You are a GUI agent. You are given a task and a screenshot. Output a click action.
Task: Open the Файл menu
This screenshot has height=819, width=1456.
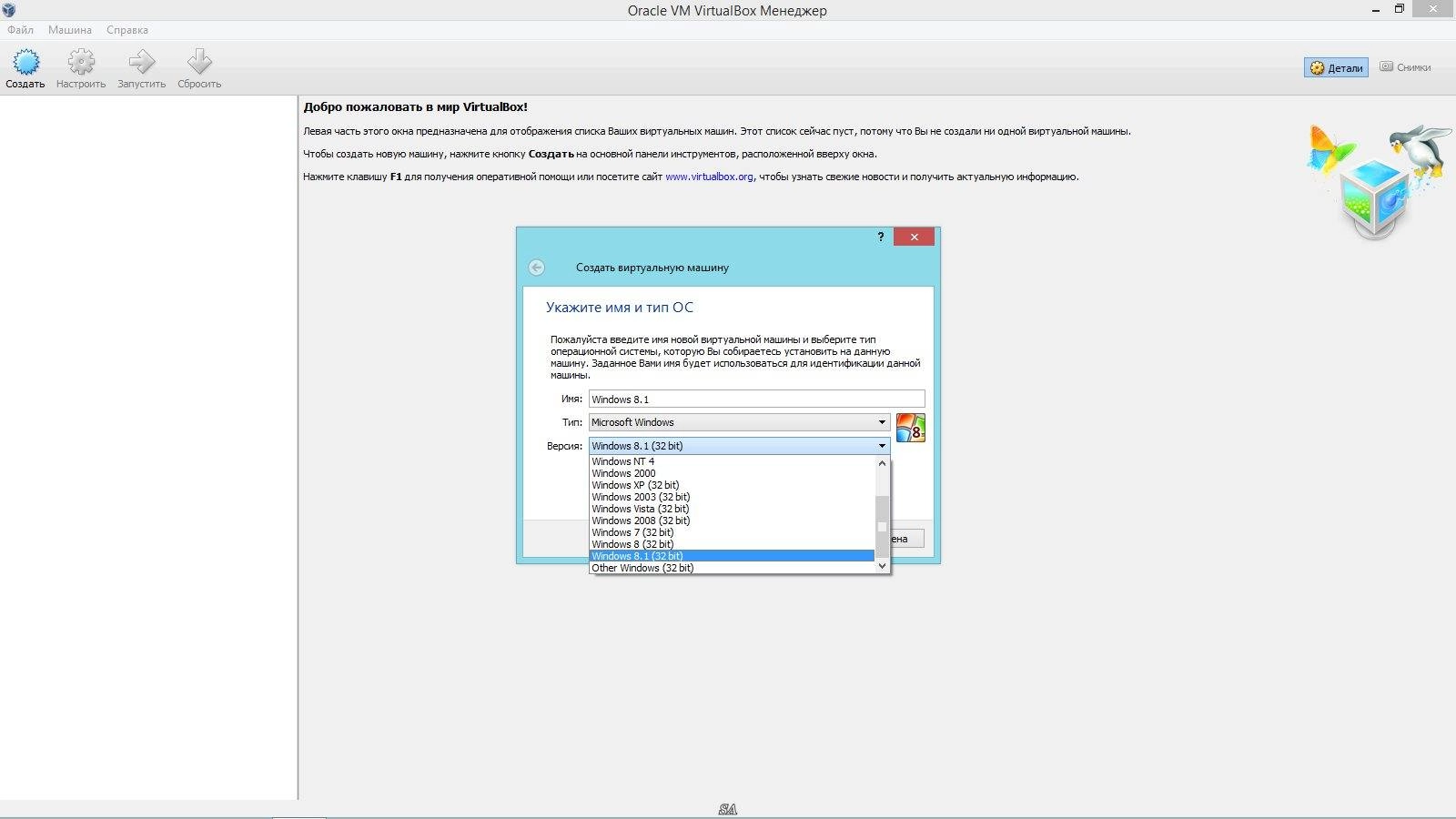(20, 30)
